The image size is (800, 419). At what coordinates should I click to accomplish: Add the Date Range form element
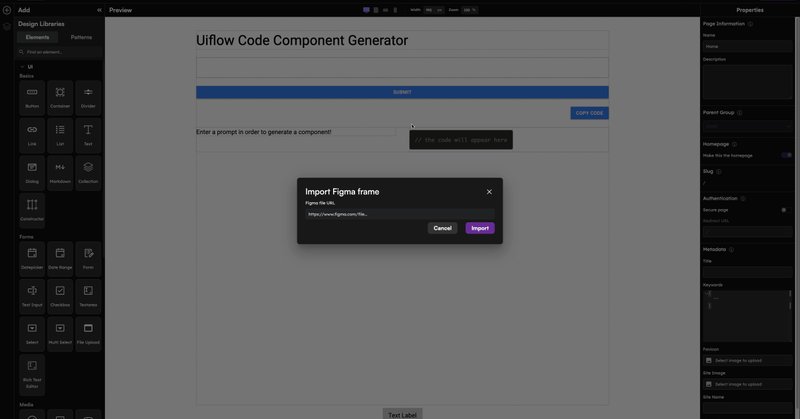(60, 259)
